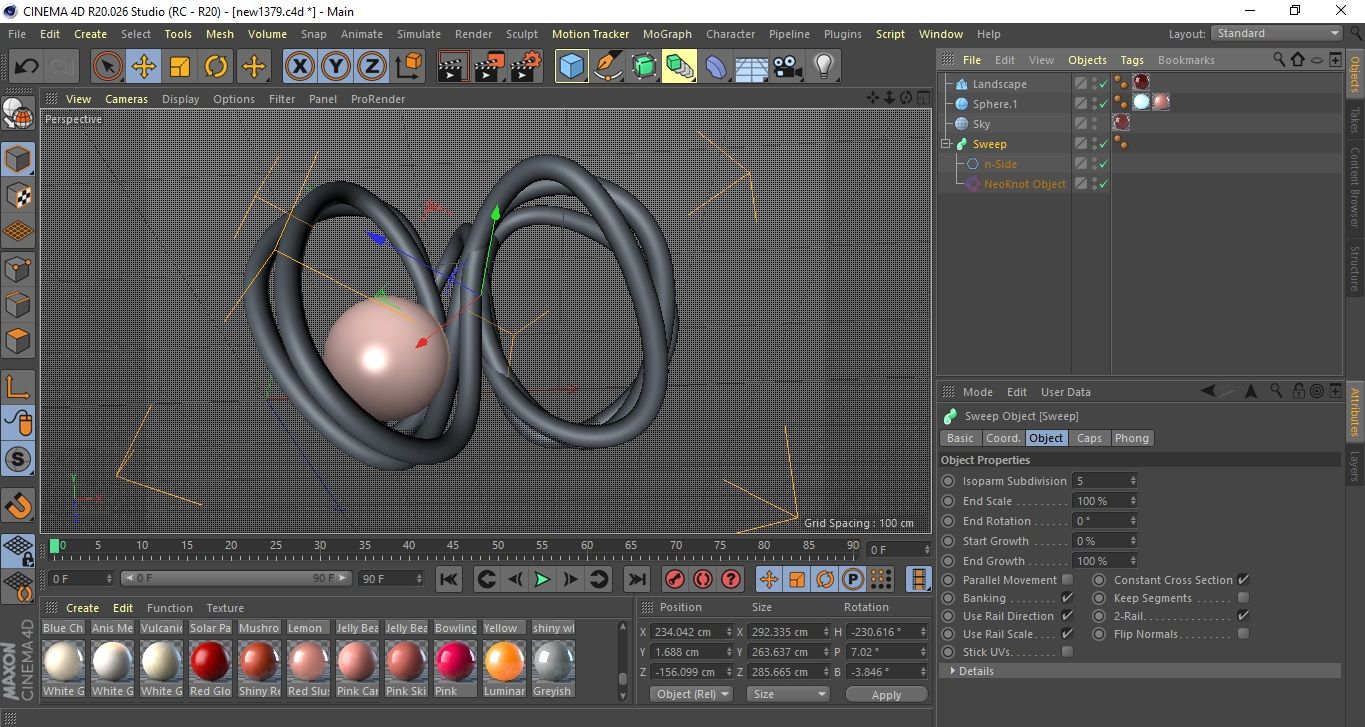This screenshot has height=727, width=1365.
Task: Click the End Rotation stepper arrows
Action: point(1133,521)
